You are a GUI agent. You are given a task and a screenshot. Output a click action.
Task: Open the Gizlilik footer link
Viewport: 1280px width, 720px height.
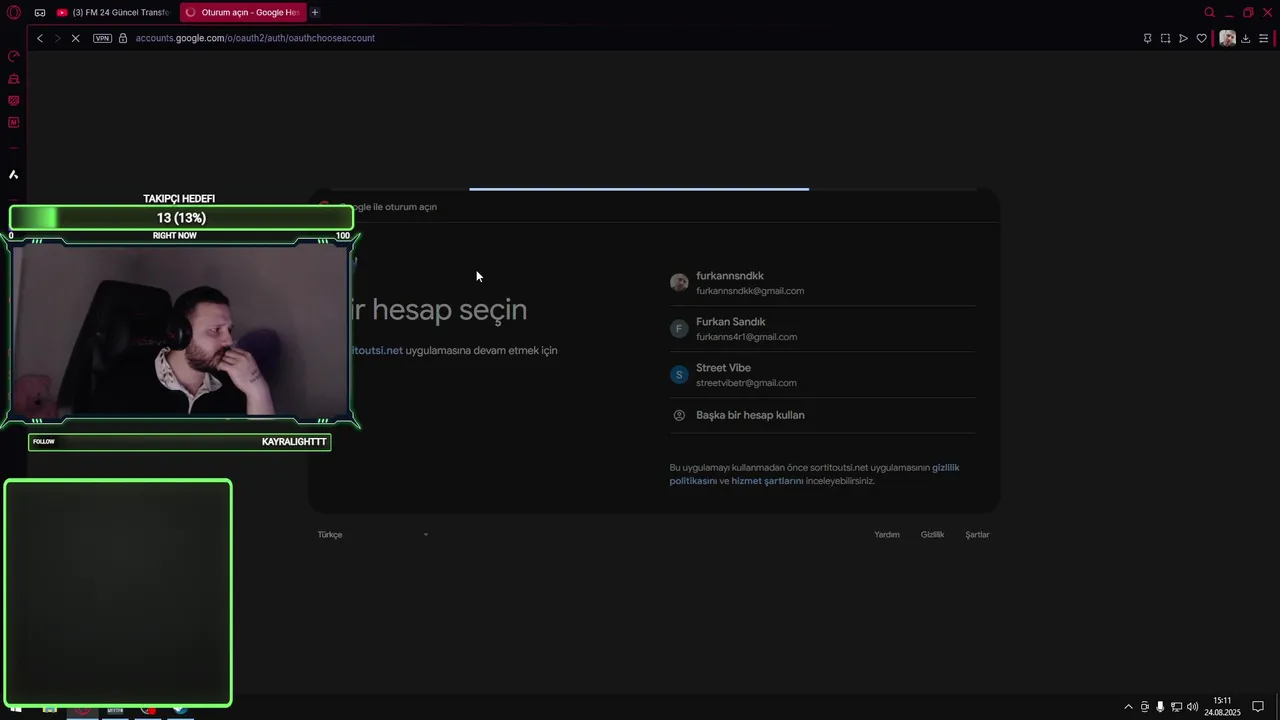pos(932,535)
